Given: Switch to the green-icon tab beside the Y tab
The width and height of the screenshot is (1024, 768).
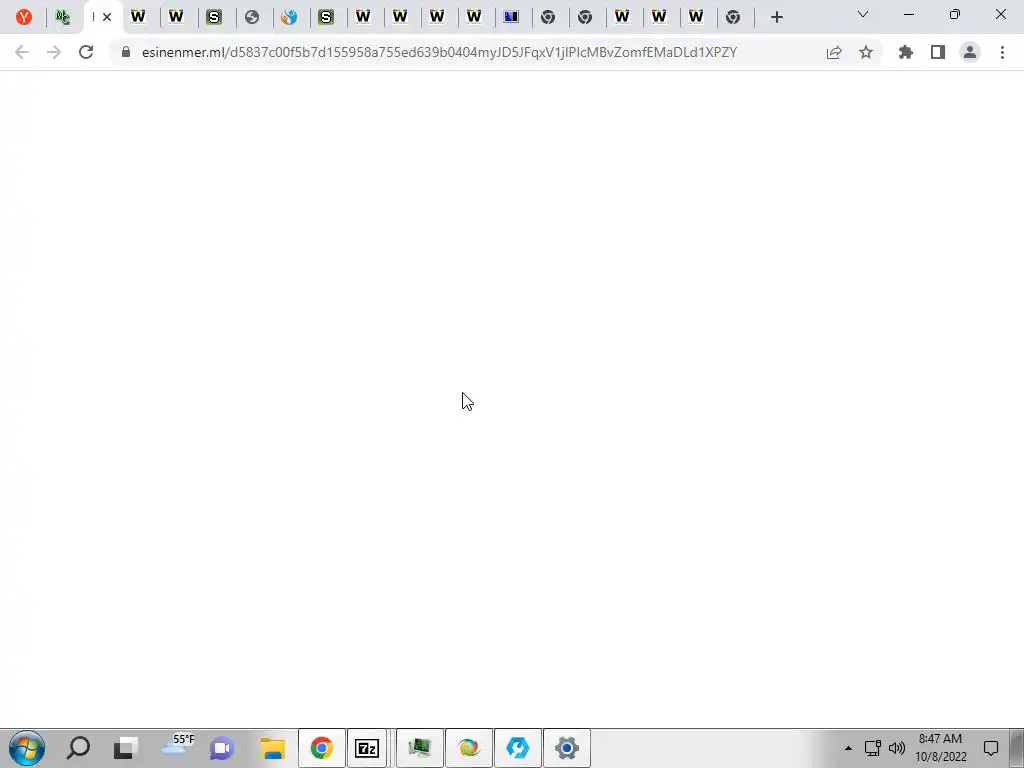Looking at the screenshot, I should tap(63, 17).
